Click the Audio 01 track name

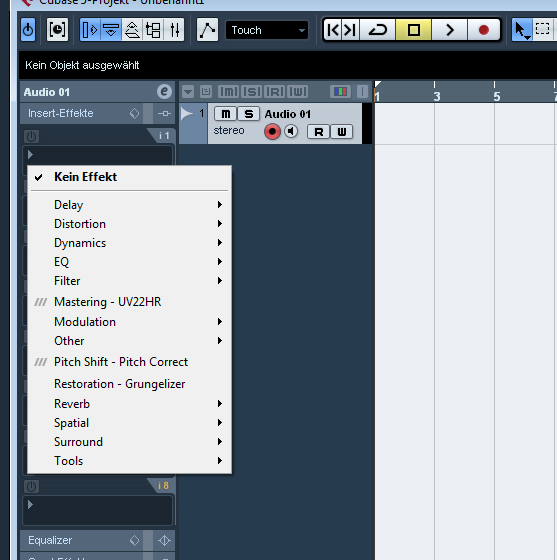[288, 114]
